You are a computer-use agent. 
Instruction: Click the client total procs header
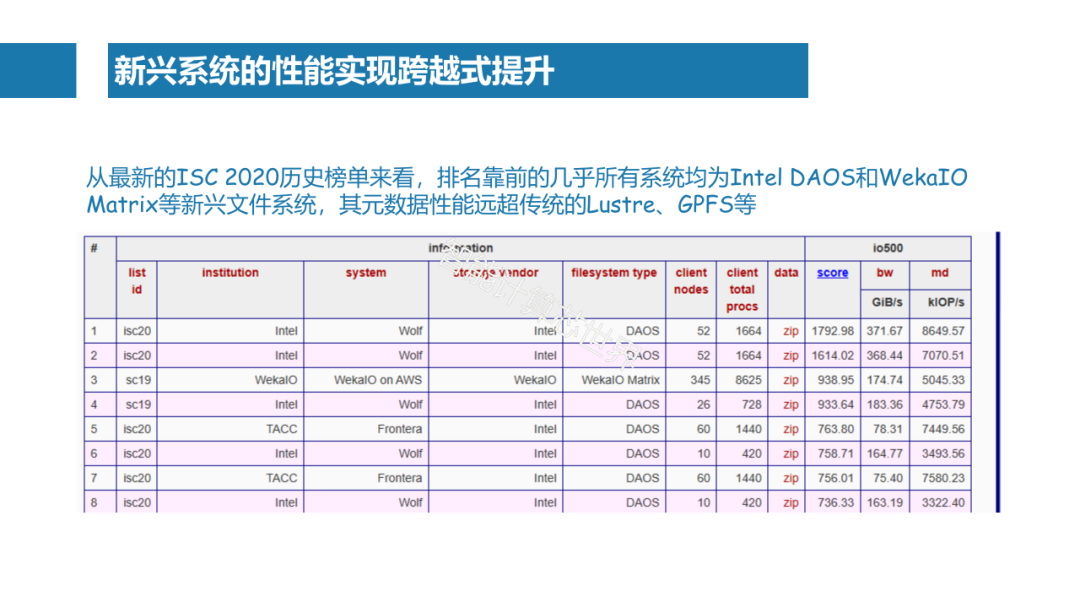tap(742, 289)
